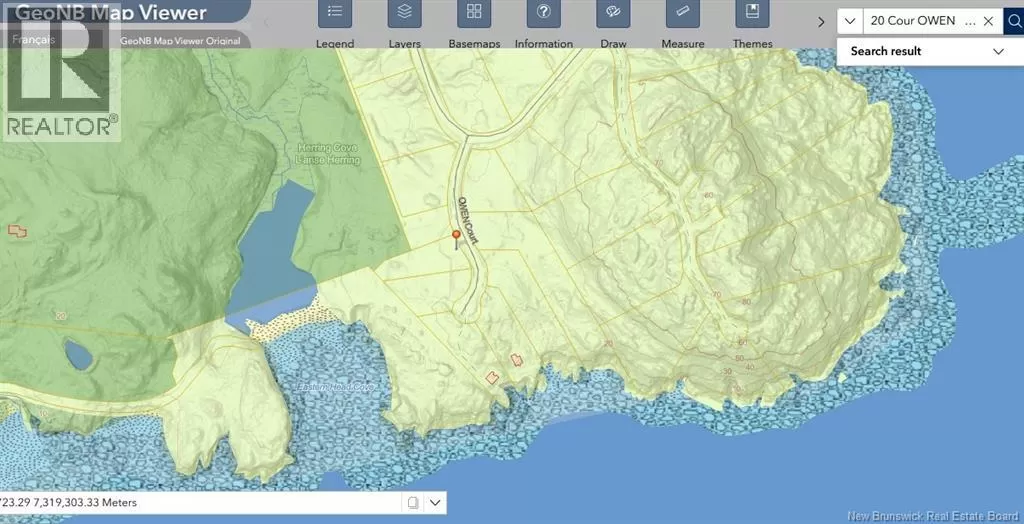Switch language to Français

click(32, 40)
